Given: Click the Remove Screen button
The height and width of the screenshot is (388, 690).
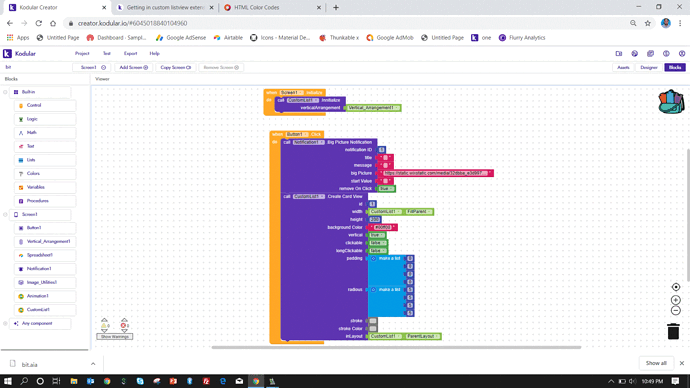Looking at the screenshot, I should coord(221,68).
